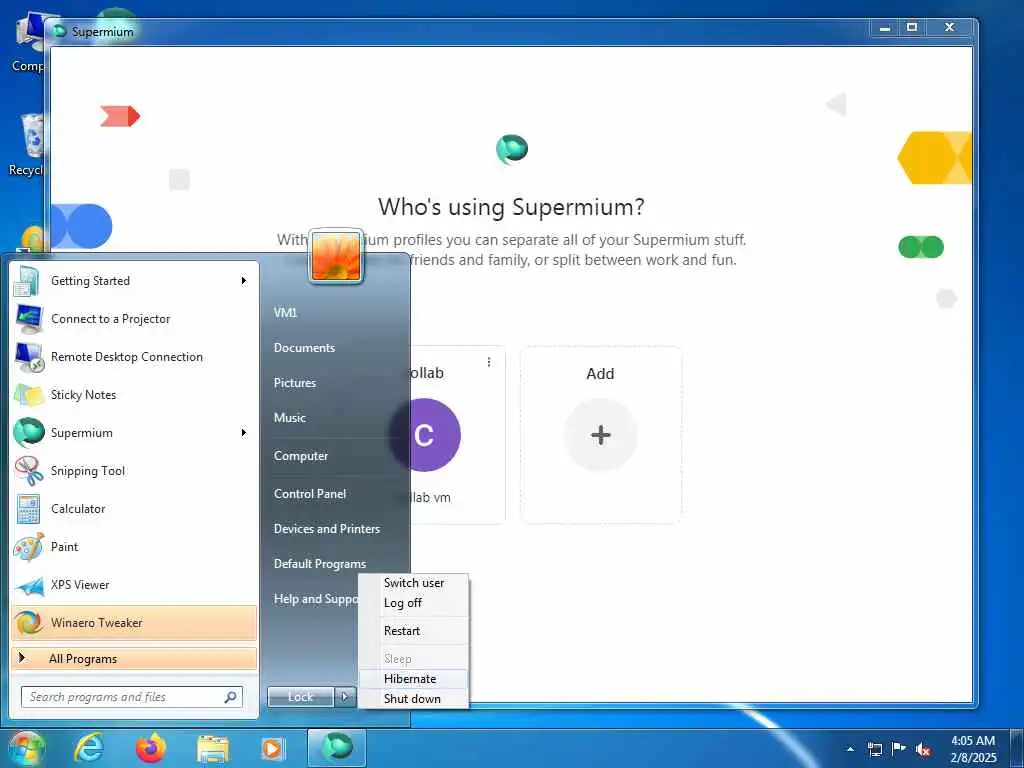Open Windows Media Player on taskbar
Image resolution: width=1024 pixels, height=768 pixels.
tap(272, 749)
